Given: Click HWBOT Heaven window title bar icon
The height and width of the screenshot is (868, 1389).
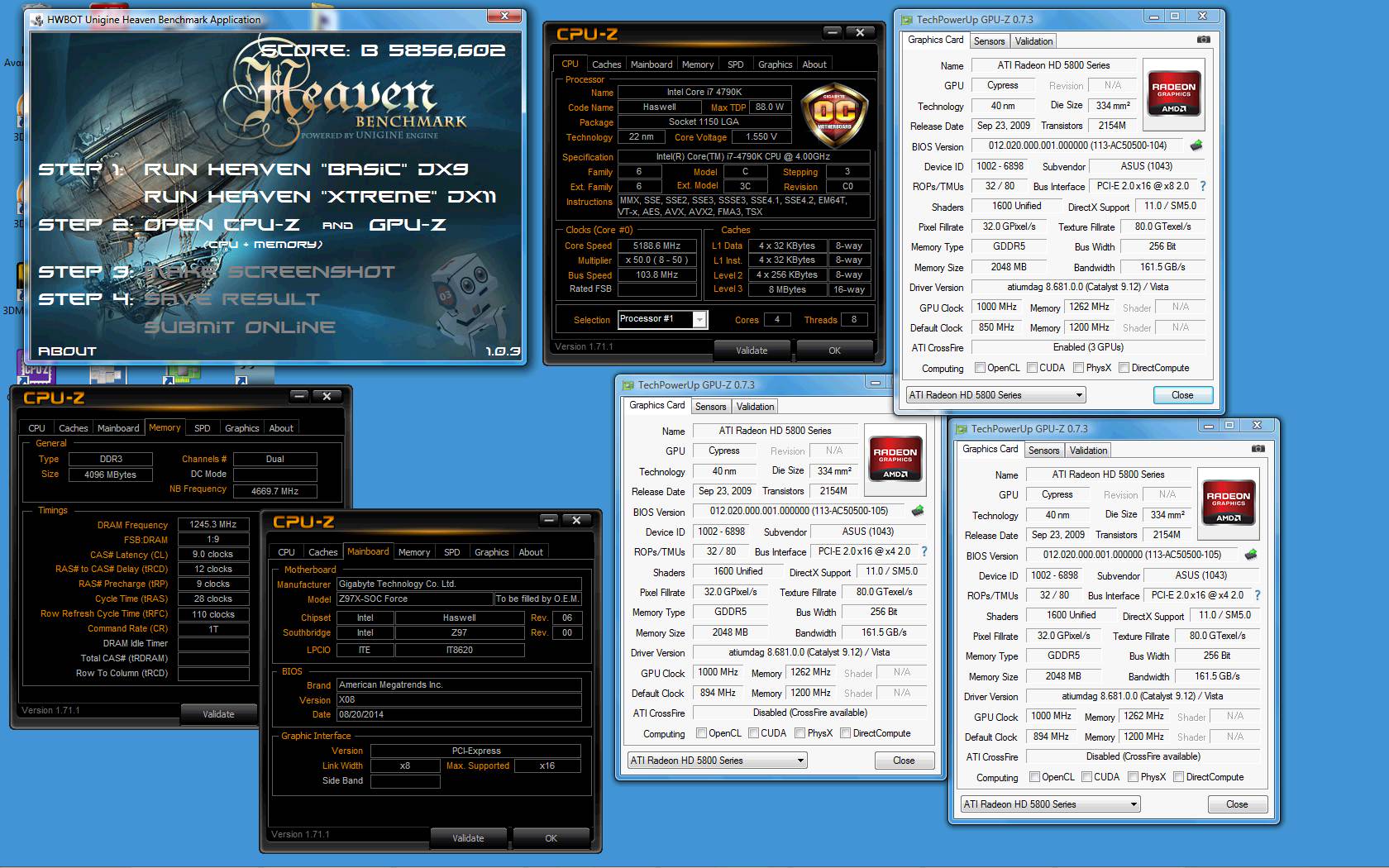Looking at the screenshot, I should tap(37, 20).
